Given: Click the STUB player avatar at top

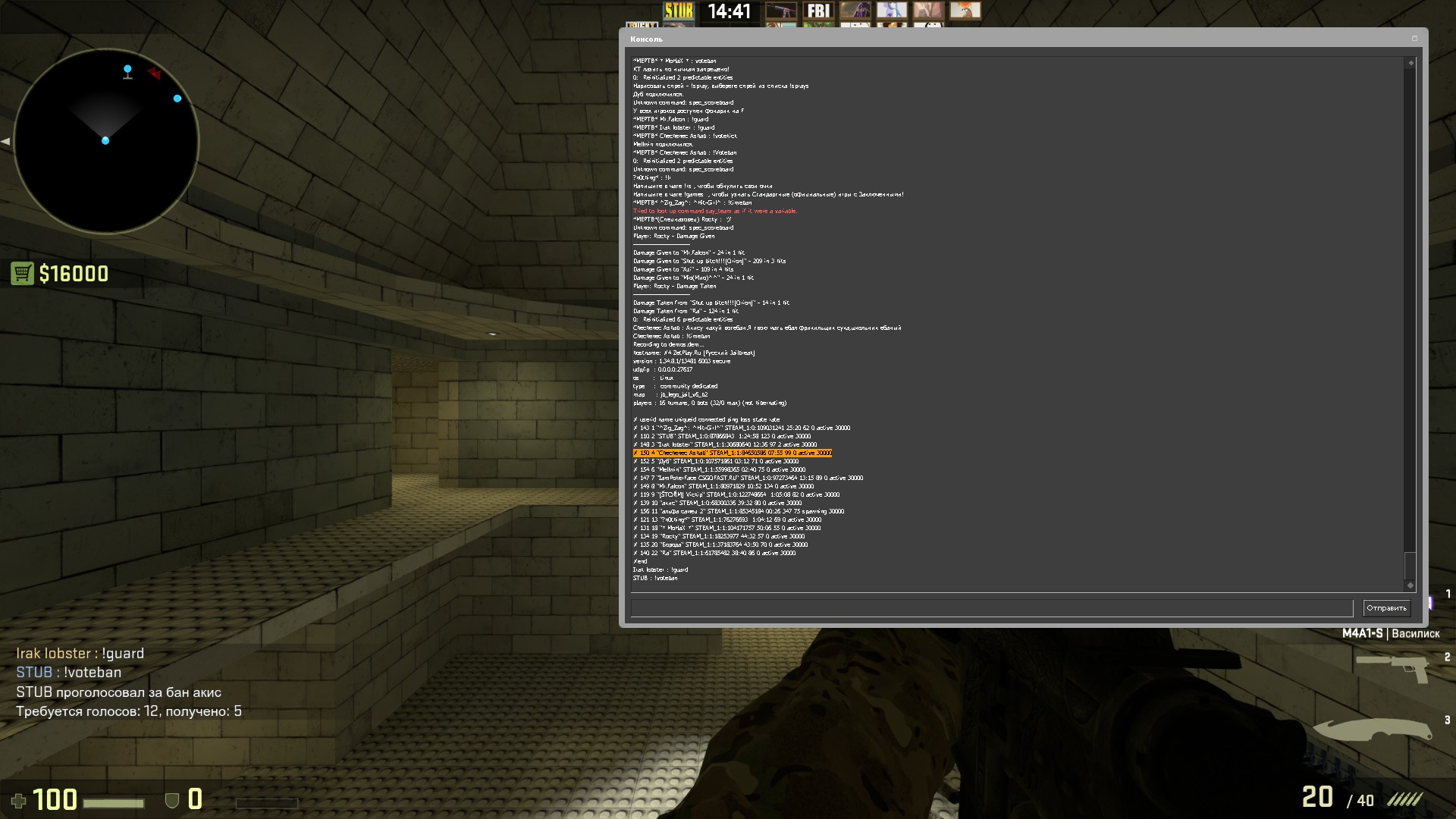Looking at the screenshot, I should 679,11.
